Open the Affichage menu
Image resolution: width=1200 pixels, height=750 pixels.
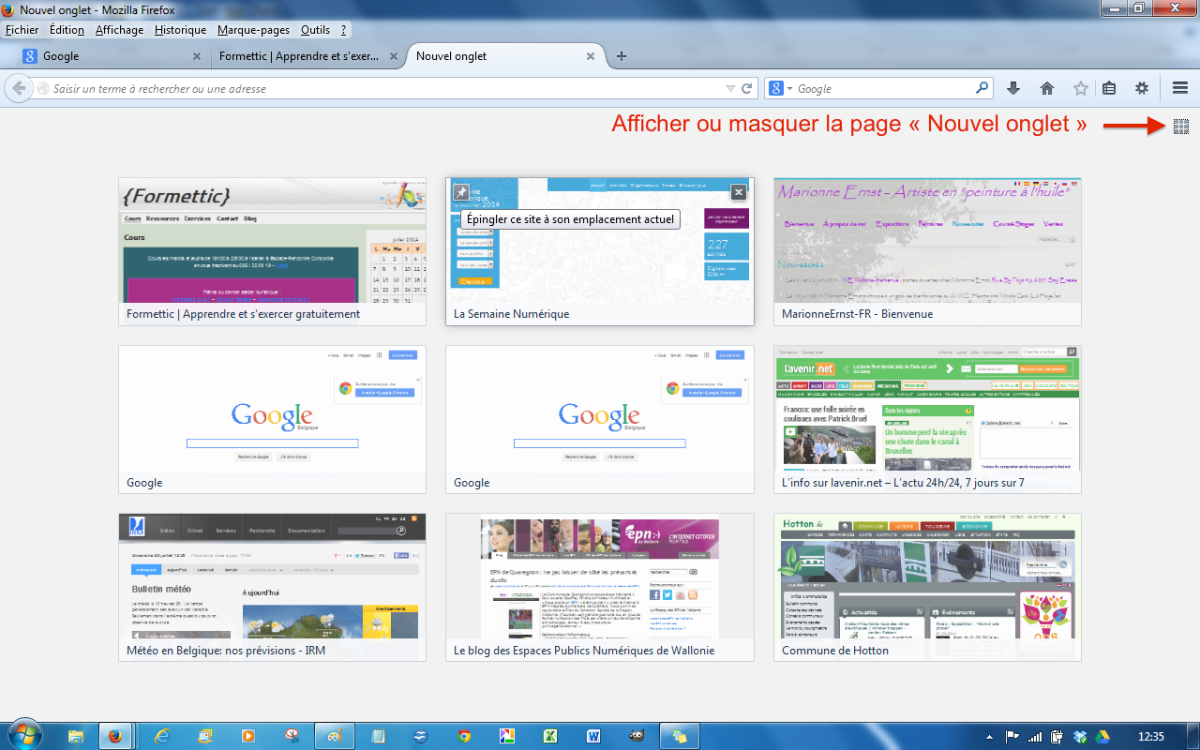point(120,30)
